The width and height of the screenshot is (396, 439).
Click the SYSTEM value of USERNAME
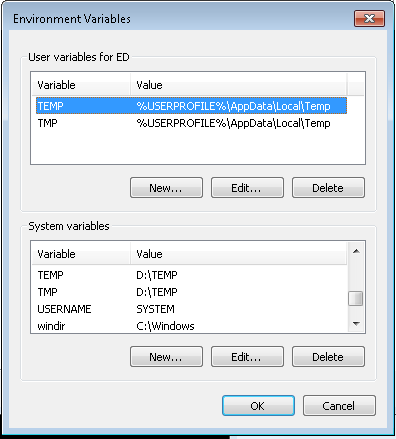[155, 309]
